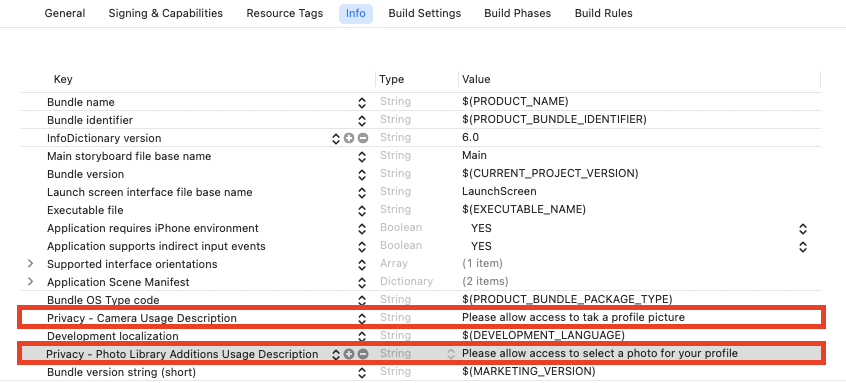The width and height of the screenshot is (846, 383).
Task: Sort by the Key column header
Action: tap(63, 79)
